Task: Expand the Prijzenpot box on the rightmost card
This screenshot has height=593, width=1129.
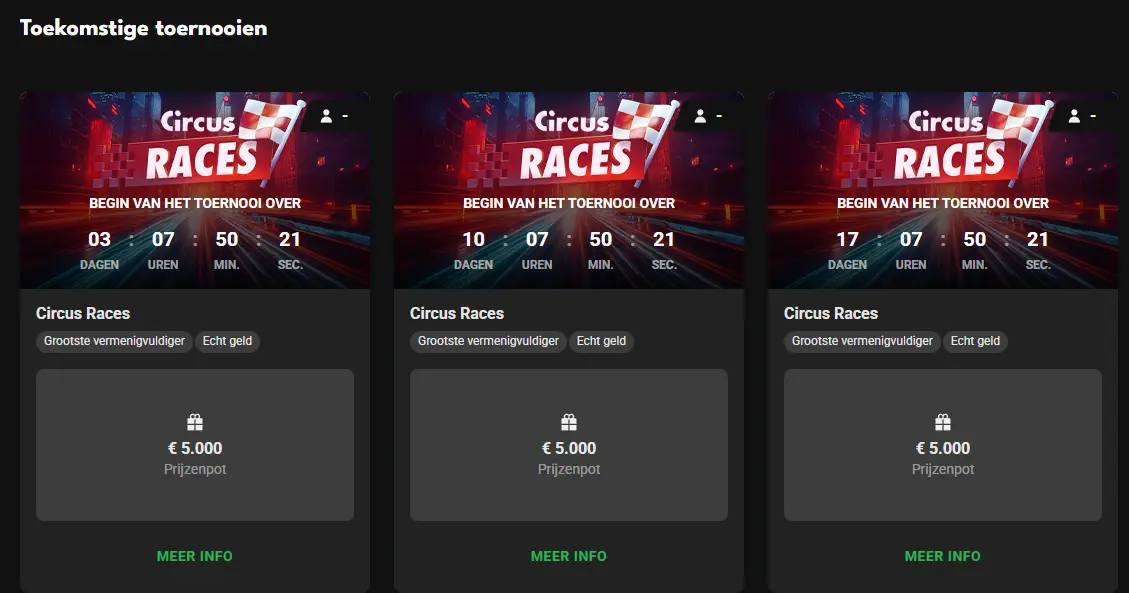Action: [x=943, y=445]
